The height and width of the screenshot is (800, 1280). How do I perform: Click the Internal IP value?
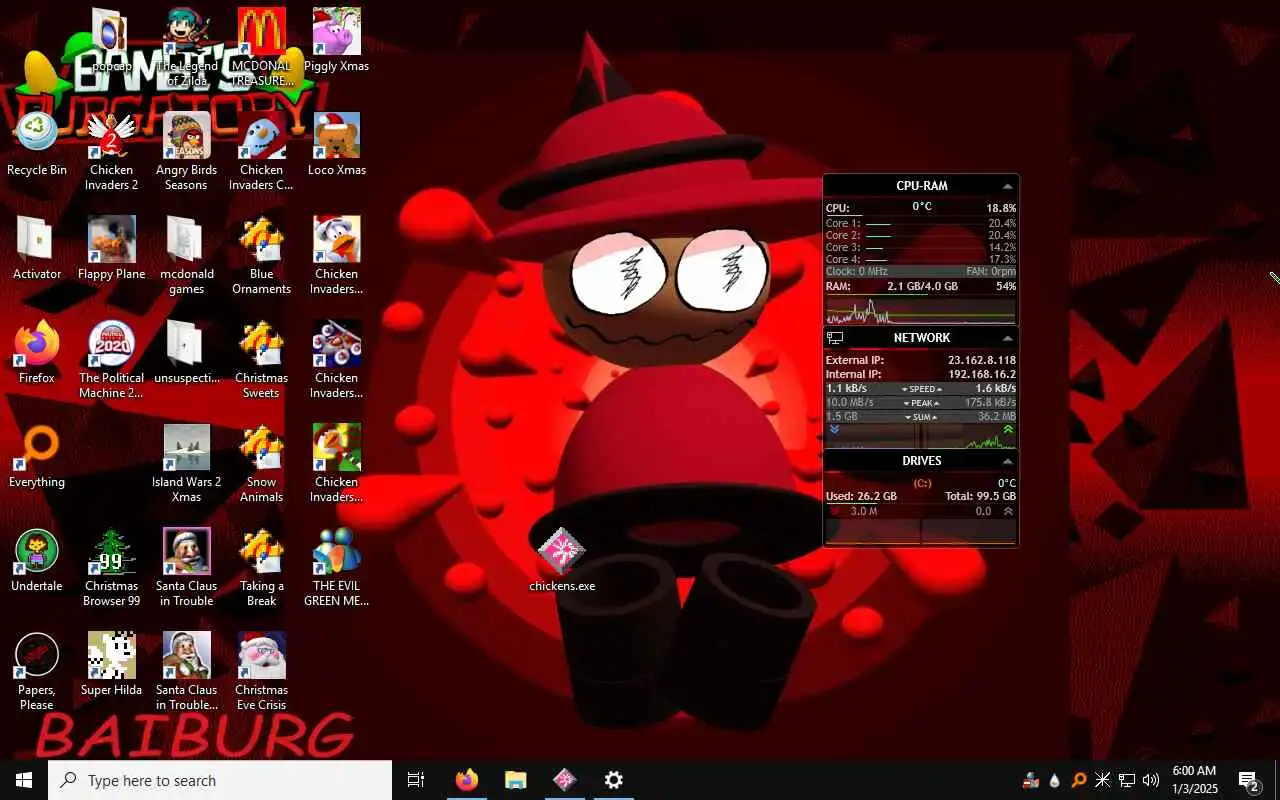[982, 374]
